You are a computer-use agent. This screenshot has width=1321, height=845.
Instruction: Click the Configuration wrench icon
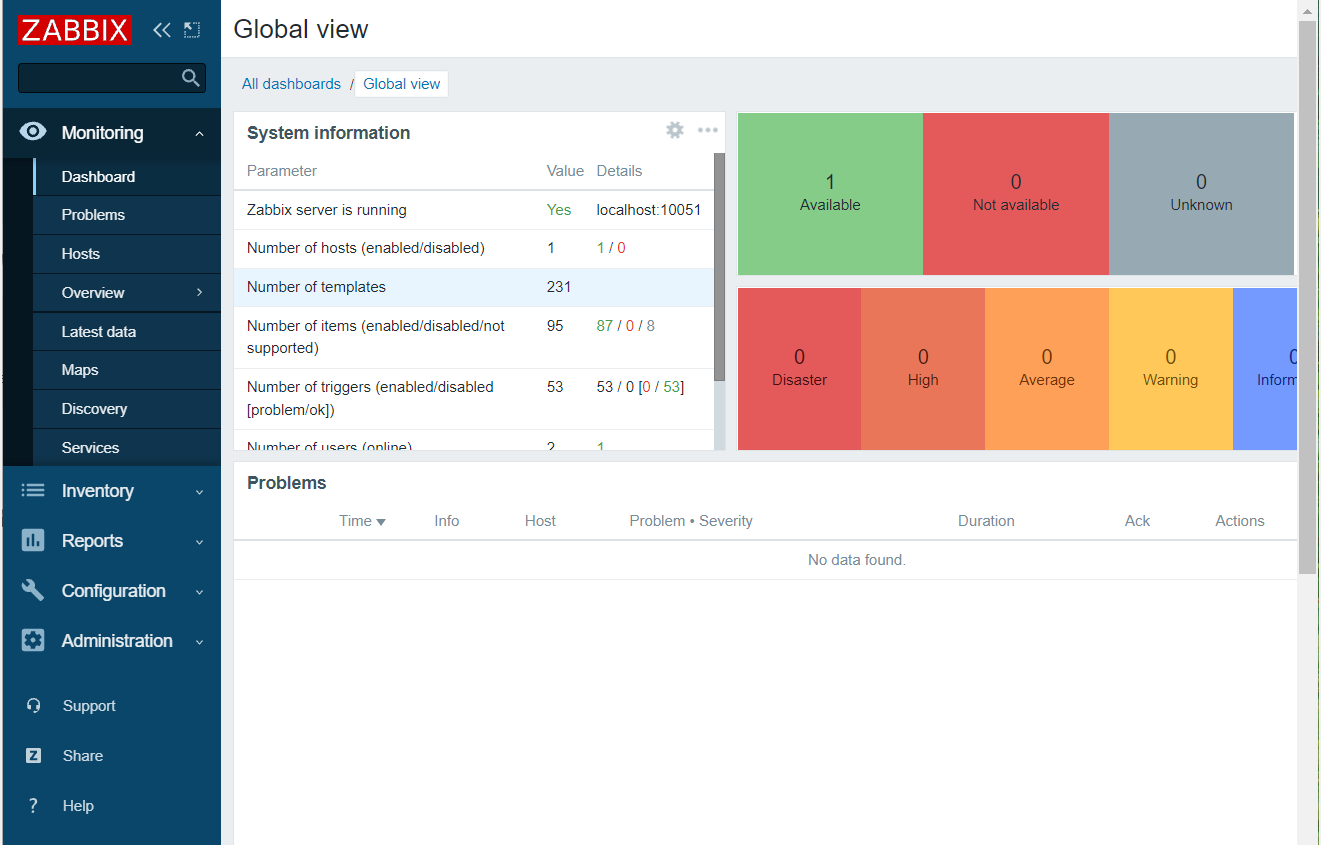32,590
